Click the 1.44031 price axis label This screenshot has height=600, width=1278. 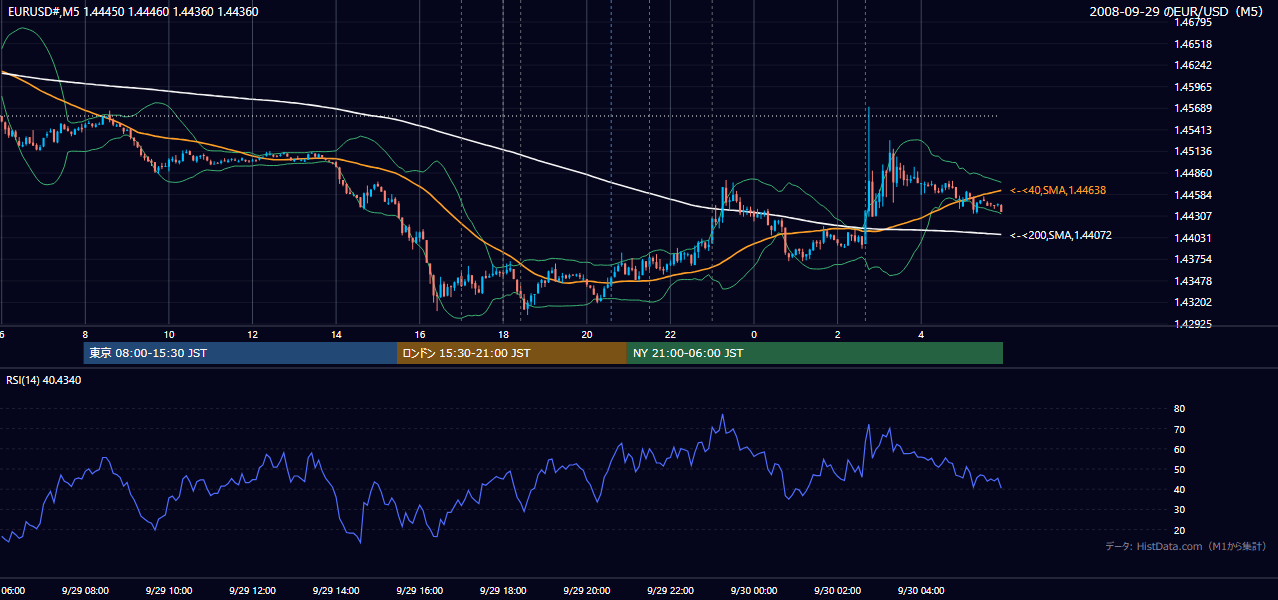click(1193, 238)
